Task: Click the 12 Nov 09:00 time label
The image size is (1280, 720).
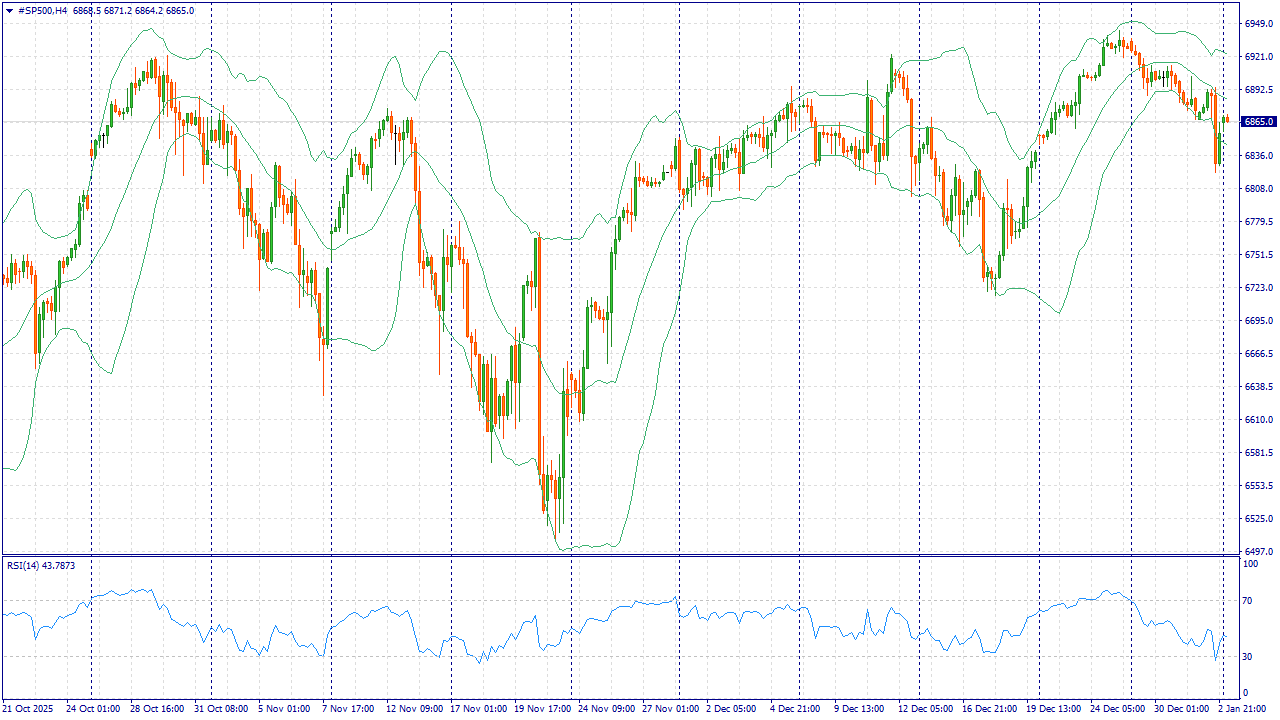Action: pyautogui.click(x=415, y=708)
